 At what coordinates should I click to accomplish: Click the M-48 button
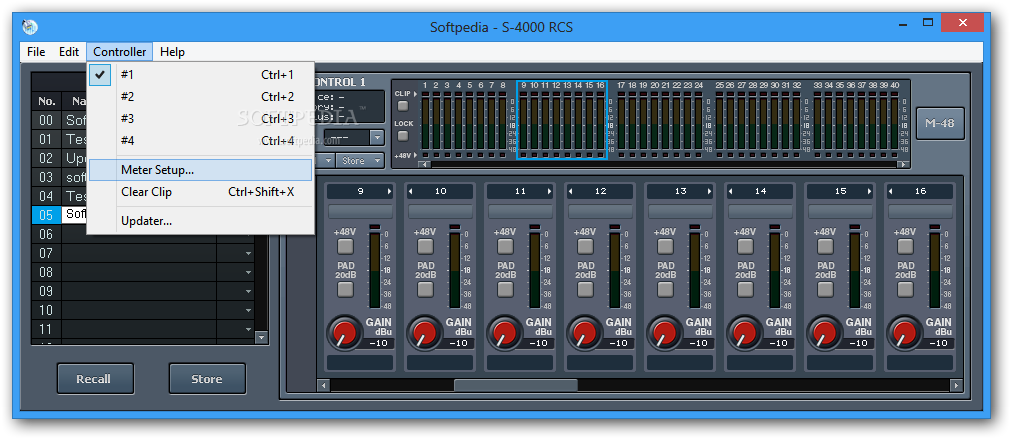click(940, 123)
